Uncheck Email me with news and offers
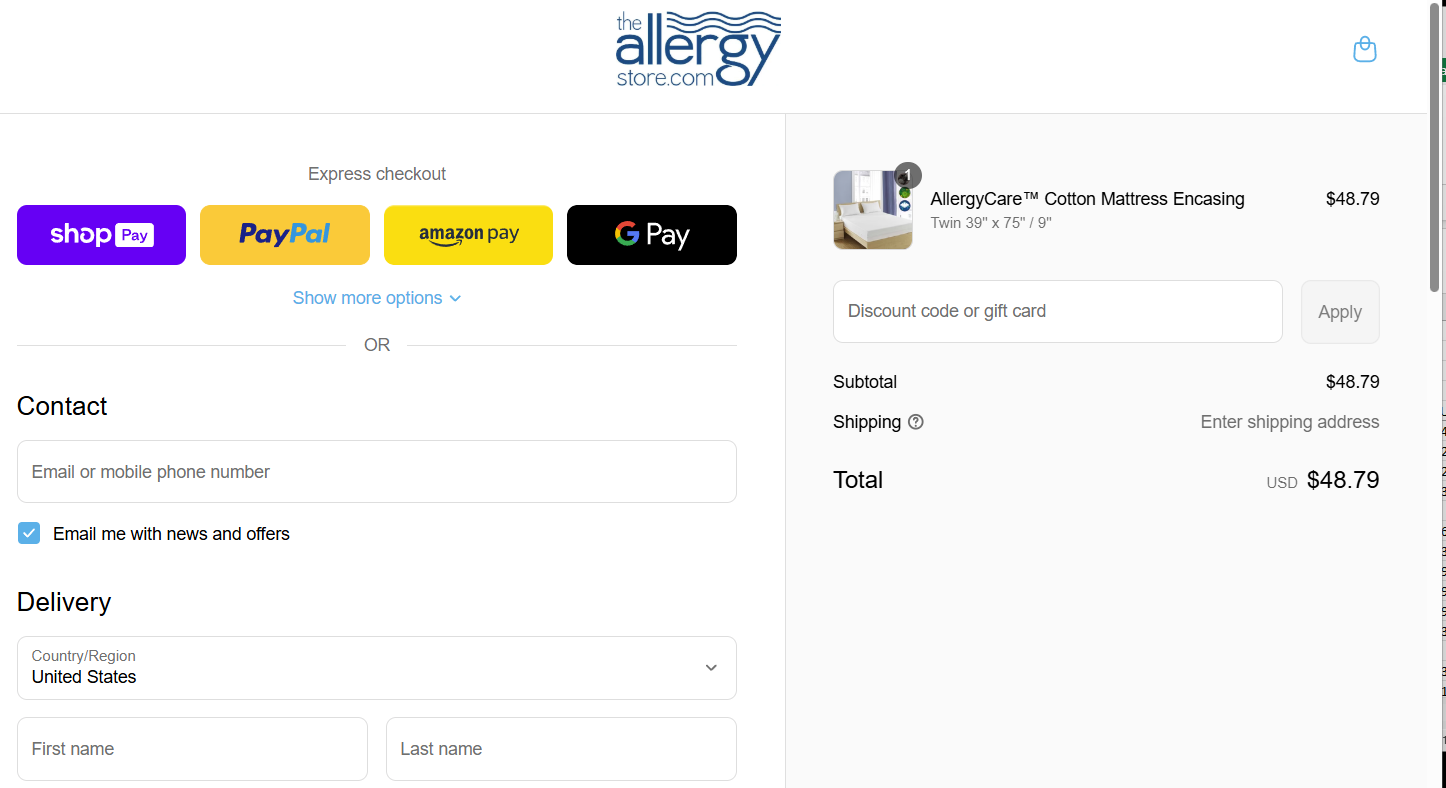The image size is (1446, 788). pos(29,533)
